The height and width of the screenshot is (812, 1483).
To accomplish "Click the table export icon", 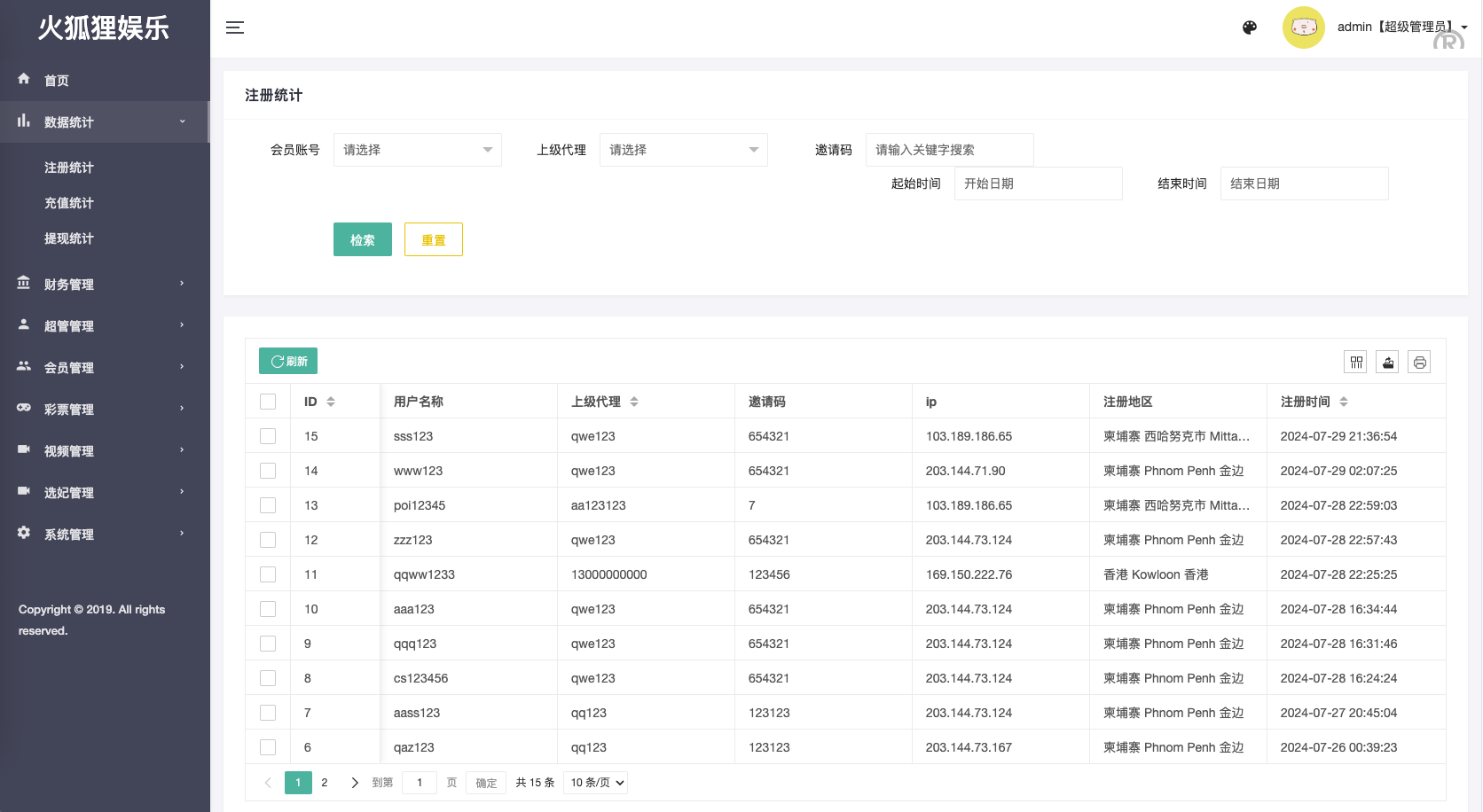I will [x=1388, y=362].
